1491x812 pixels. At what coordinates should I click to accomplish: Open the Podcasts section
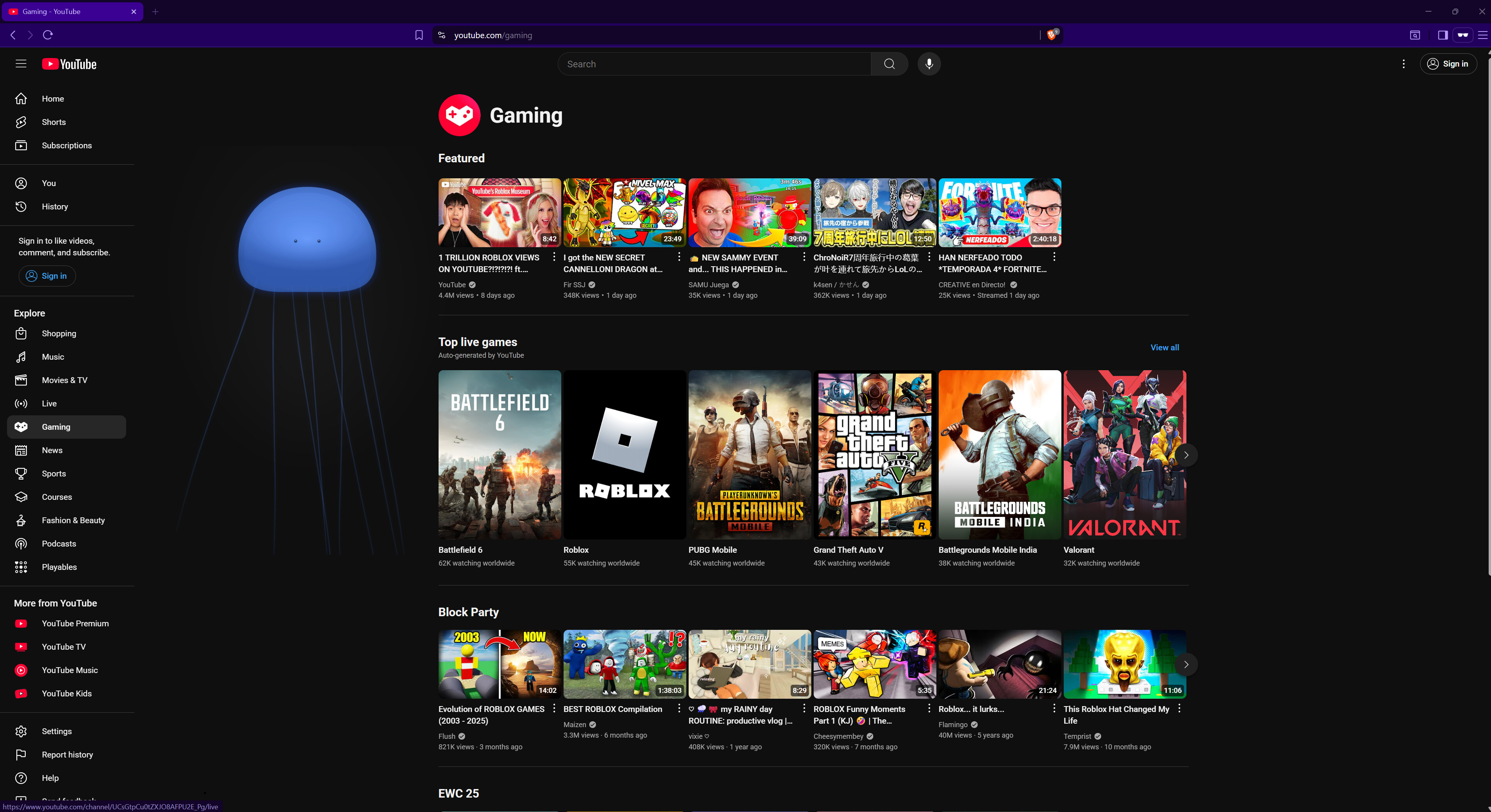[x=58, y=544]
